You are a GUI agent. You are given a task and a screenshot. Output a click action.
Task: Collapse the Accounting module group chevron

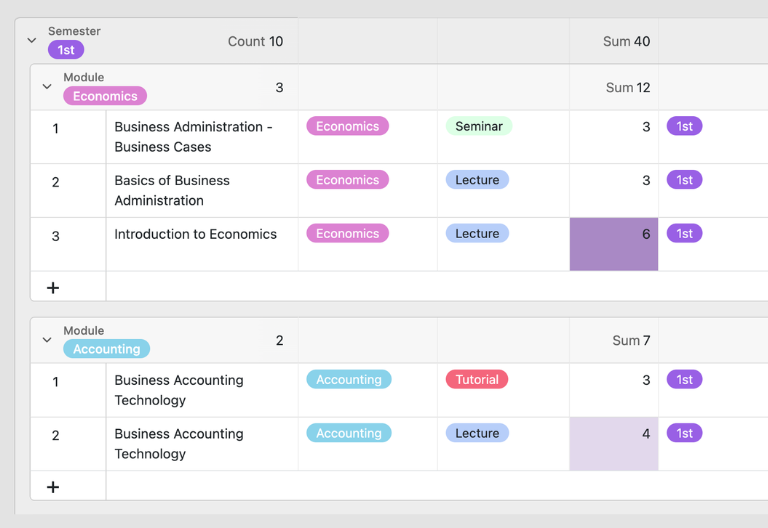(47, 340)
